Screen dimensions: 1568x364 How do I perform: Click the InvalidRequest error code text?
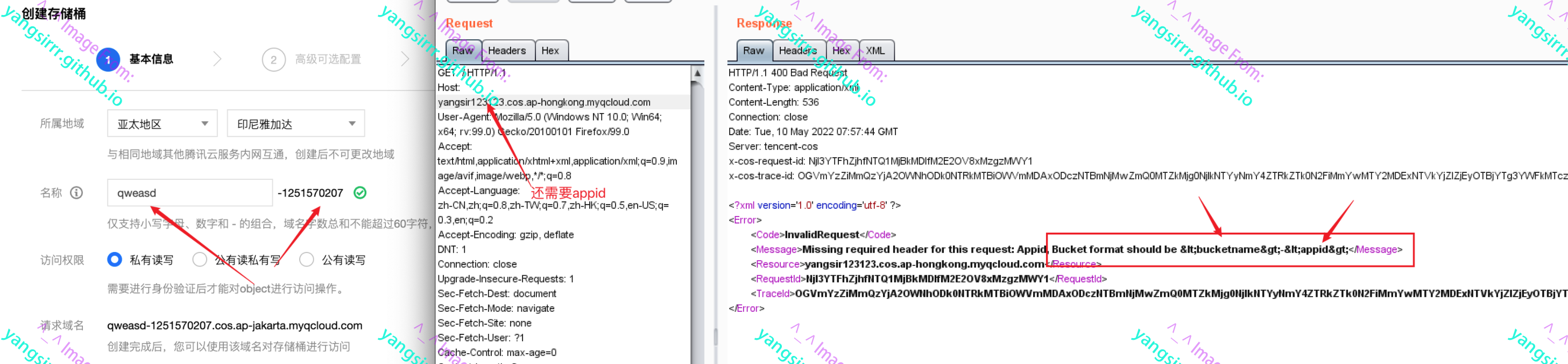click(822, 234)
